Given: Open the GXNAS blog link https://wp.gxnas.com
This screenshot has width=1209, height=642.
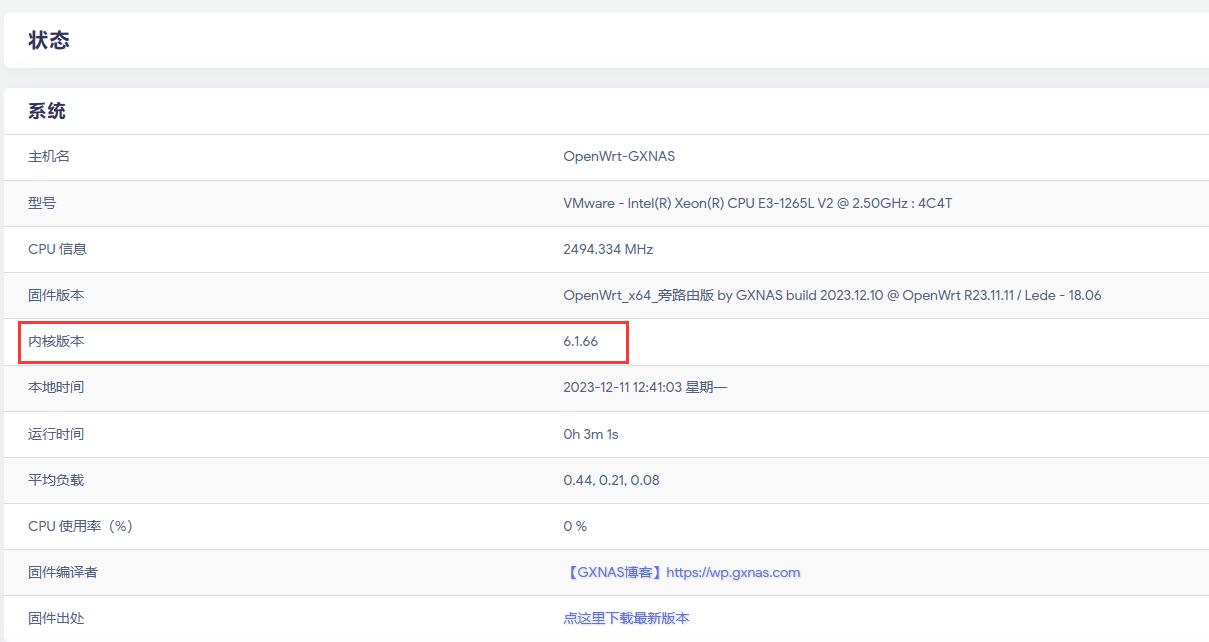Looking at the screenshot, I should (681, 572).
